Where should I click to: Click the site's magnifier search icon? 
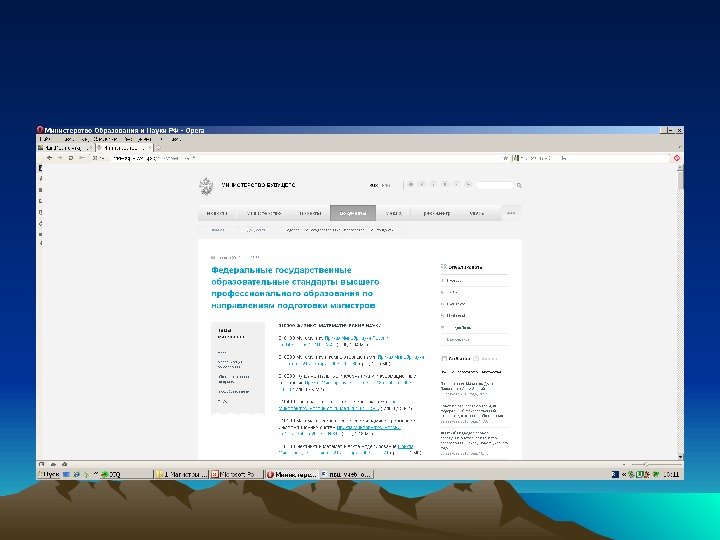[519, 186]
